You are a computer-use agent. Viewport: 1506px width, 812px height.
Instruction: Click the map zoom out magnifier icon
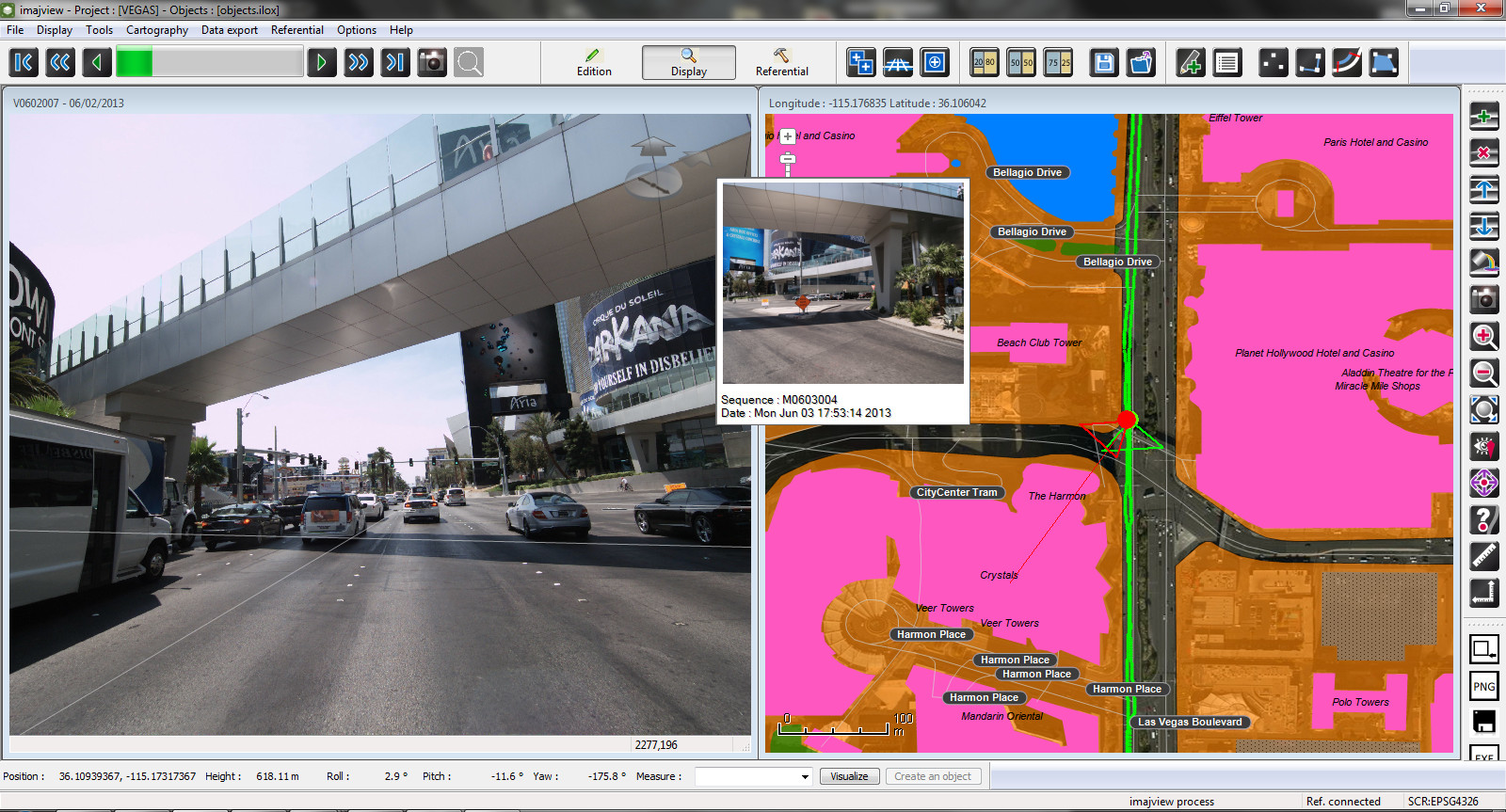pyautogui.click(x=1484, y=374)
